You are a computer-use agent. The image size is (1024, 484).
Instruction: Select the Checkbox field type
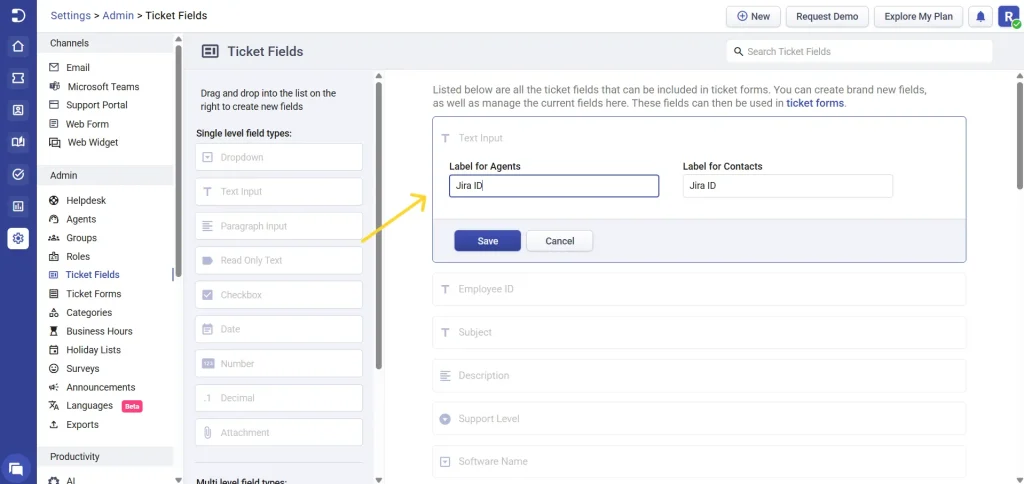tap(278, 295)
